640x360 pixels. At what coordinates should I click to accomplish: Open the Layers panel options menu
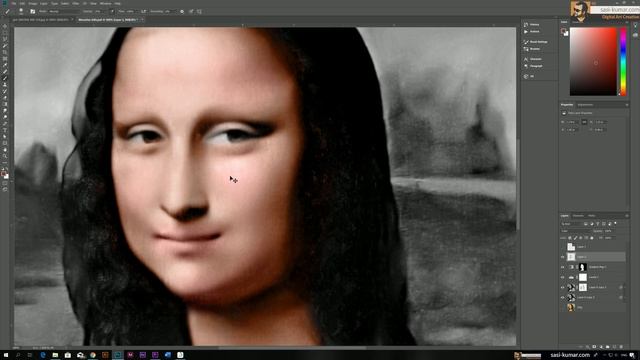pyautogui.click(x=627, y=216)
